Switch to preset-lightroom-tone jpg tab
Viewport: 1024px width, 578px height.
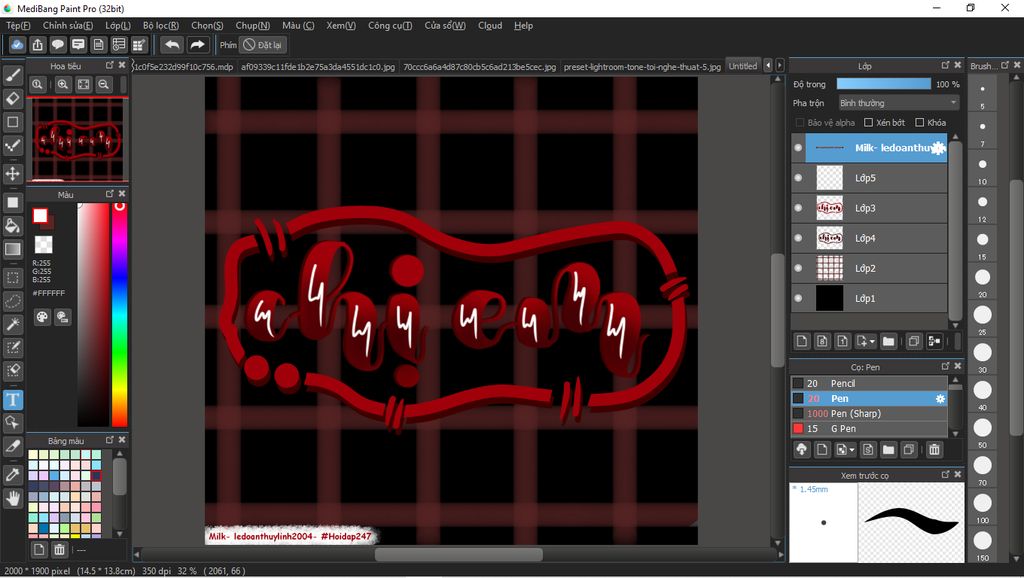point(642,67)
